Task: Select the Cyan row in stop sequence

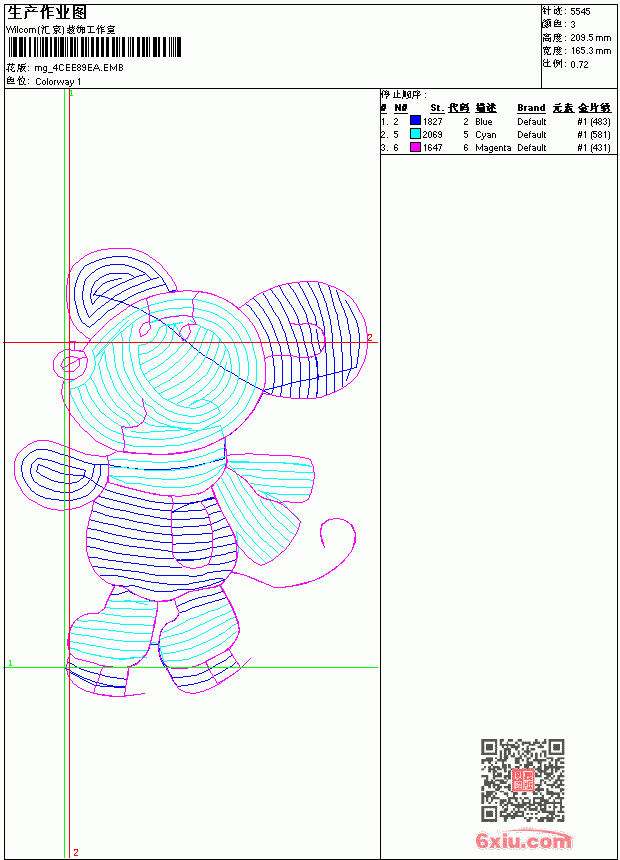Action: [x=495, y=134]
